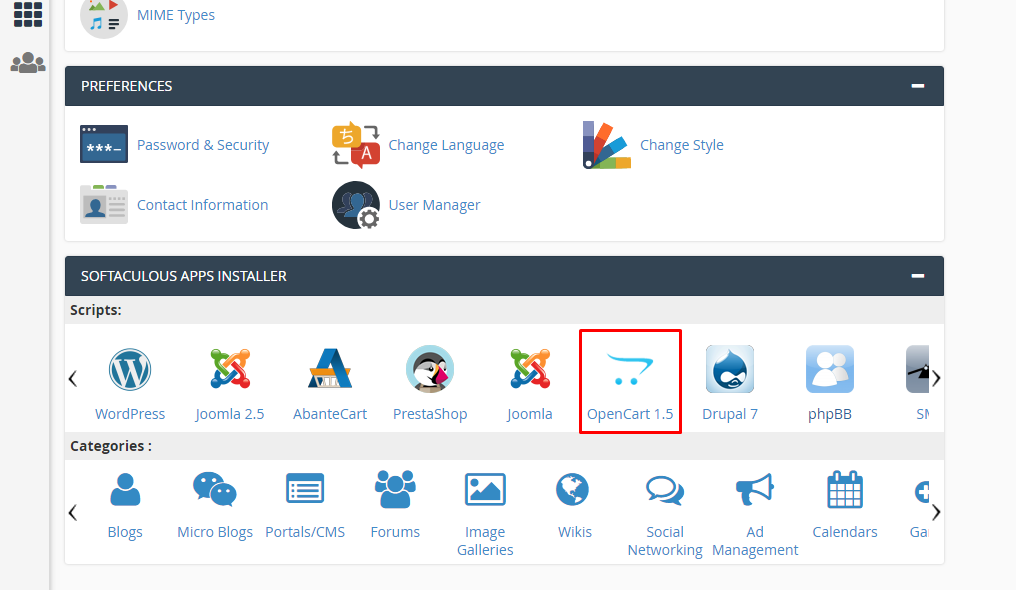The height and width of the screenshot is (590, 1016).
Task: Open the Contact Information link
Action: coord(202,205)
